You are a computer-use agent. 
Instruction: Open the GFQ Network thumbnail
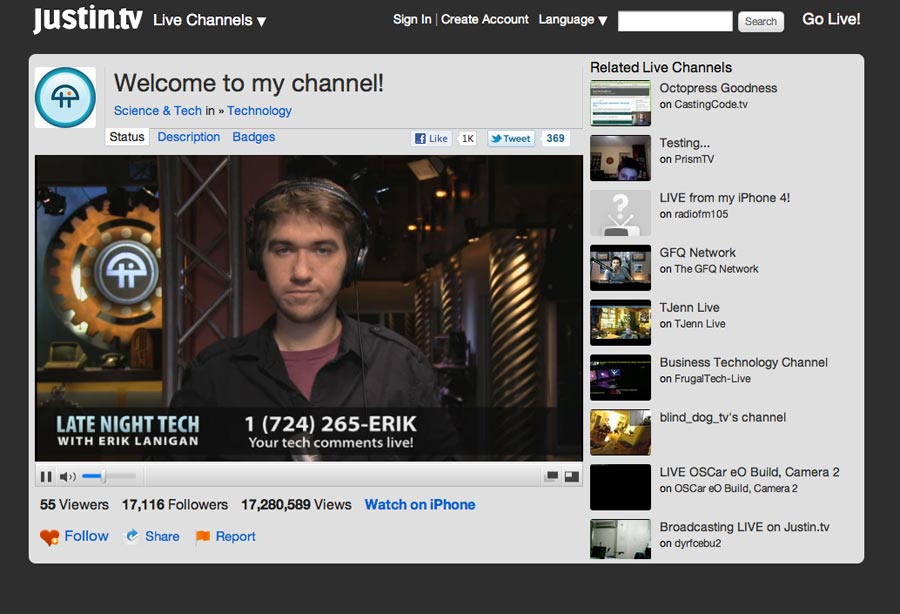(x=620, y=268)
